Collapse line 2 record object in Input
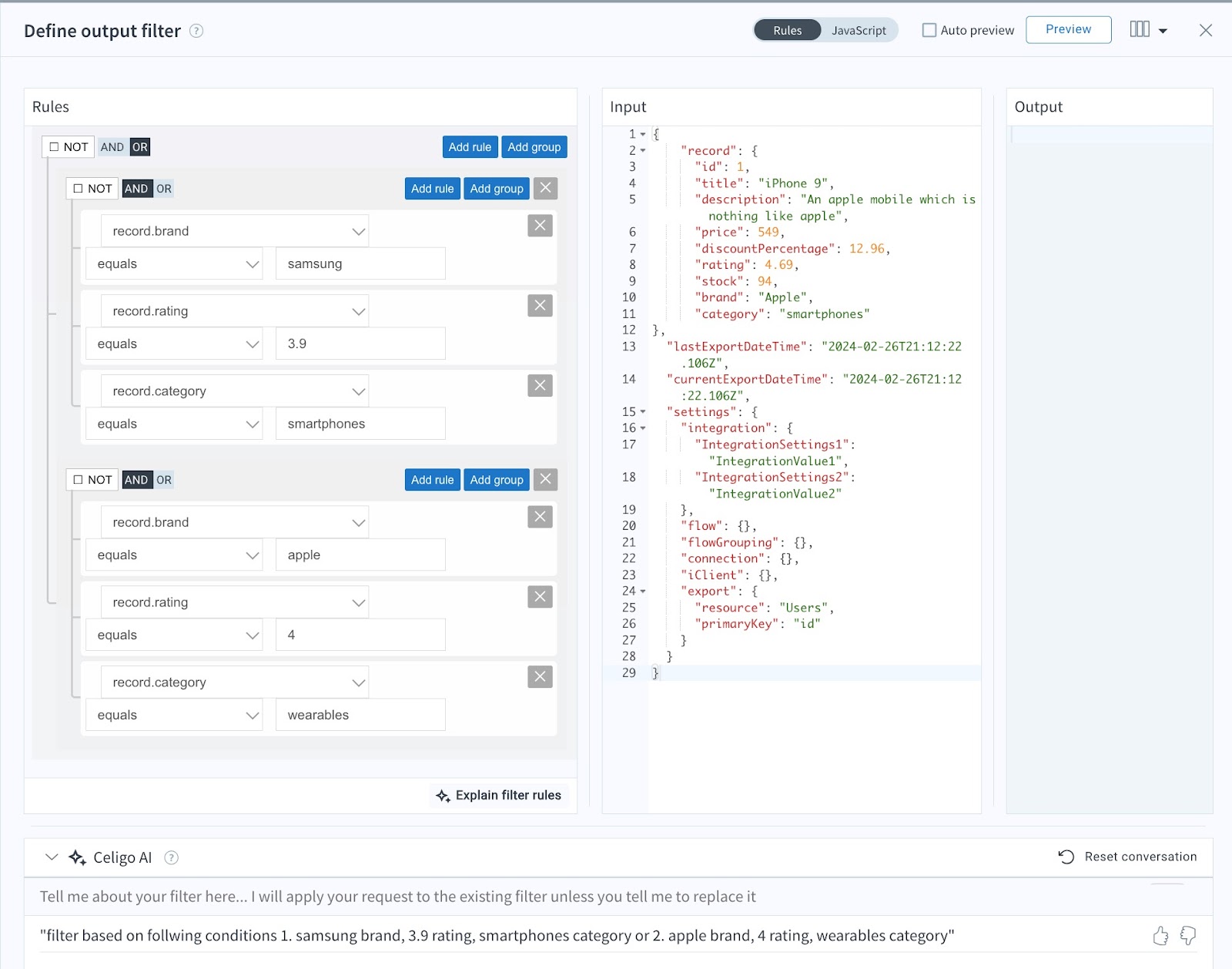Image resolution: width=1232 pixels, height=969 pixels. coord(642,150)
